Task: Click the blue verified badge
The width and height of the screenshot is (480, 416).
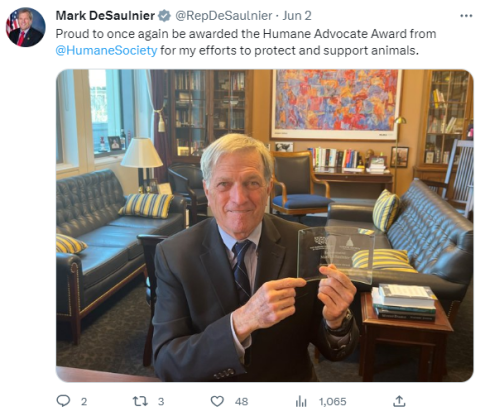Action: point(164,16)
